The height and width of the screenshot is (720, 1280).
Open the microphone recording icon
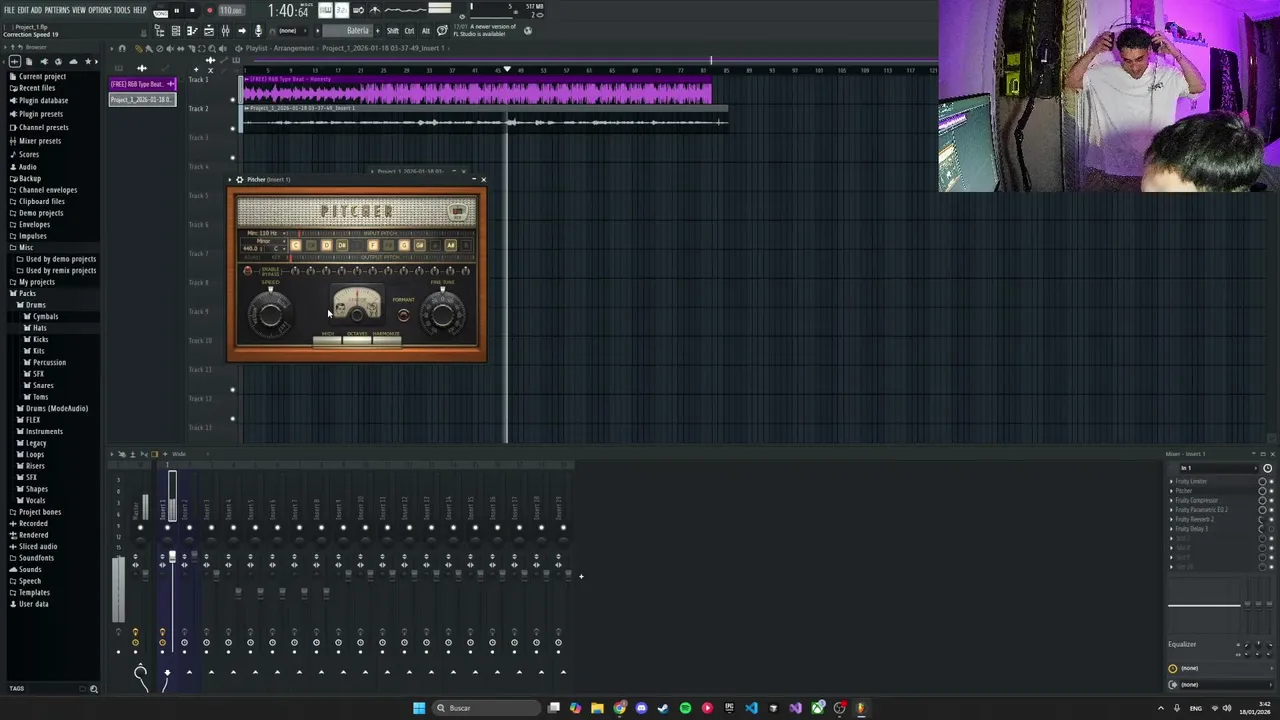click(x=258, y=31)
